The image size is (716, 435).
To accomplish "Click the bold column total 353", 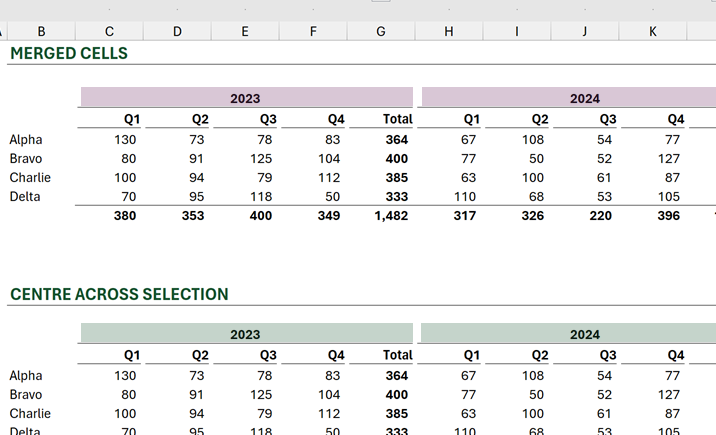I will pyautogui.click(x=193, y=216).
